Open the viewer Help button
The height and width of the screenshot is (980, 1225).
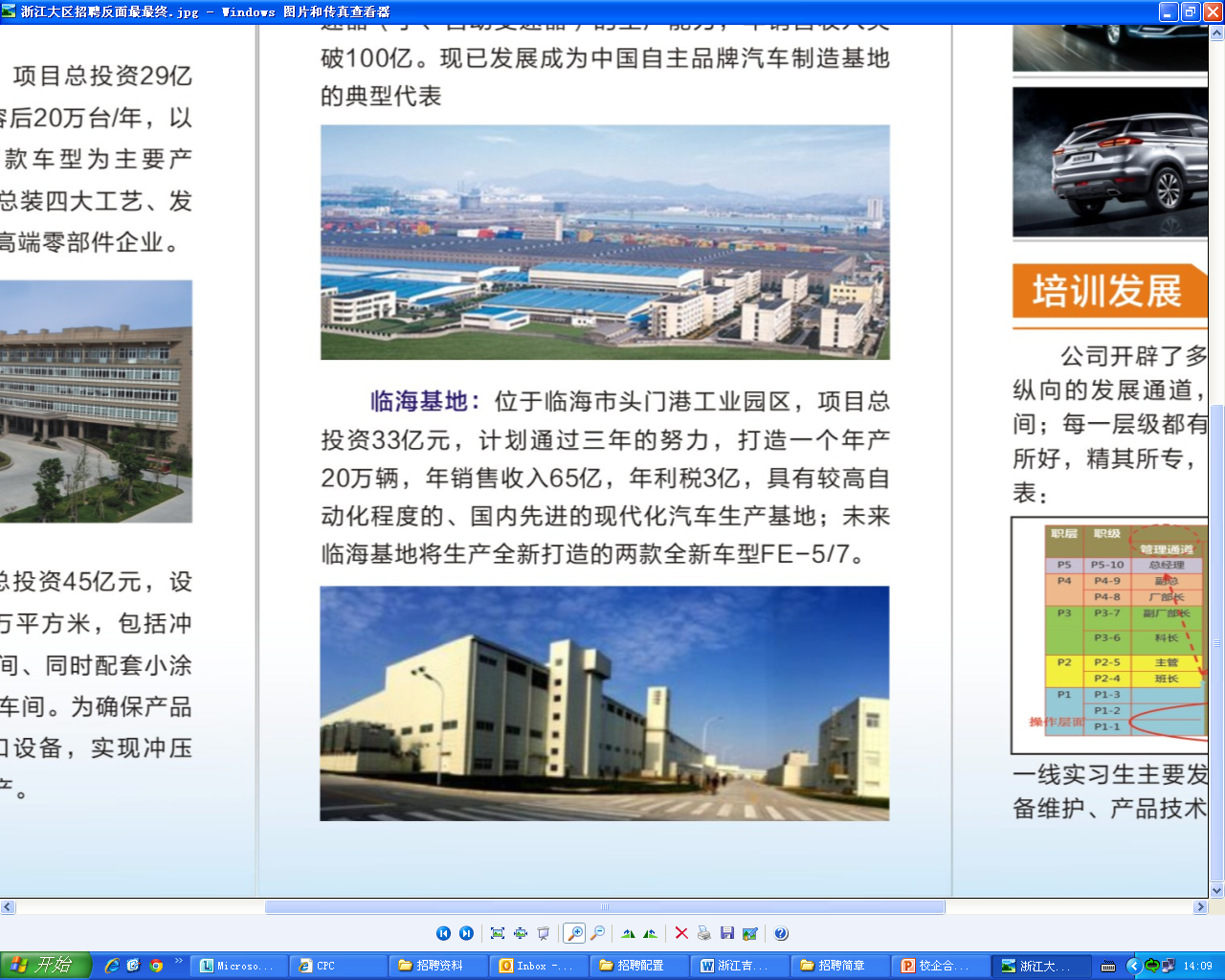[781, 933]
